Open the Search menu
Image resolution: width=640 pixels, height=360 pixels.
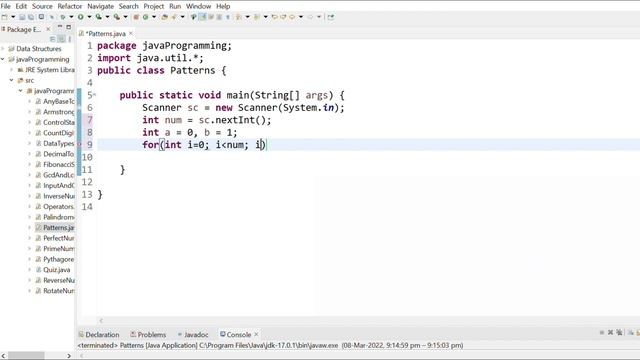129,6
